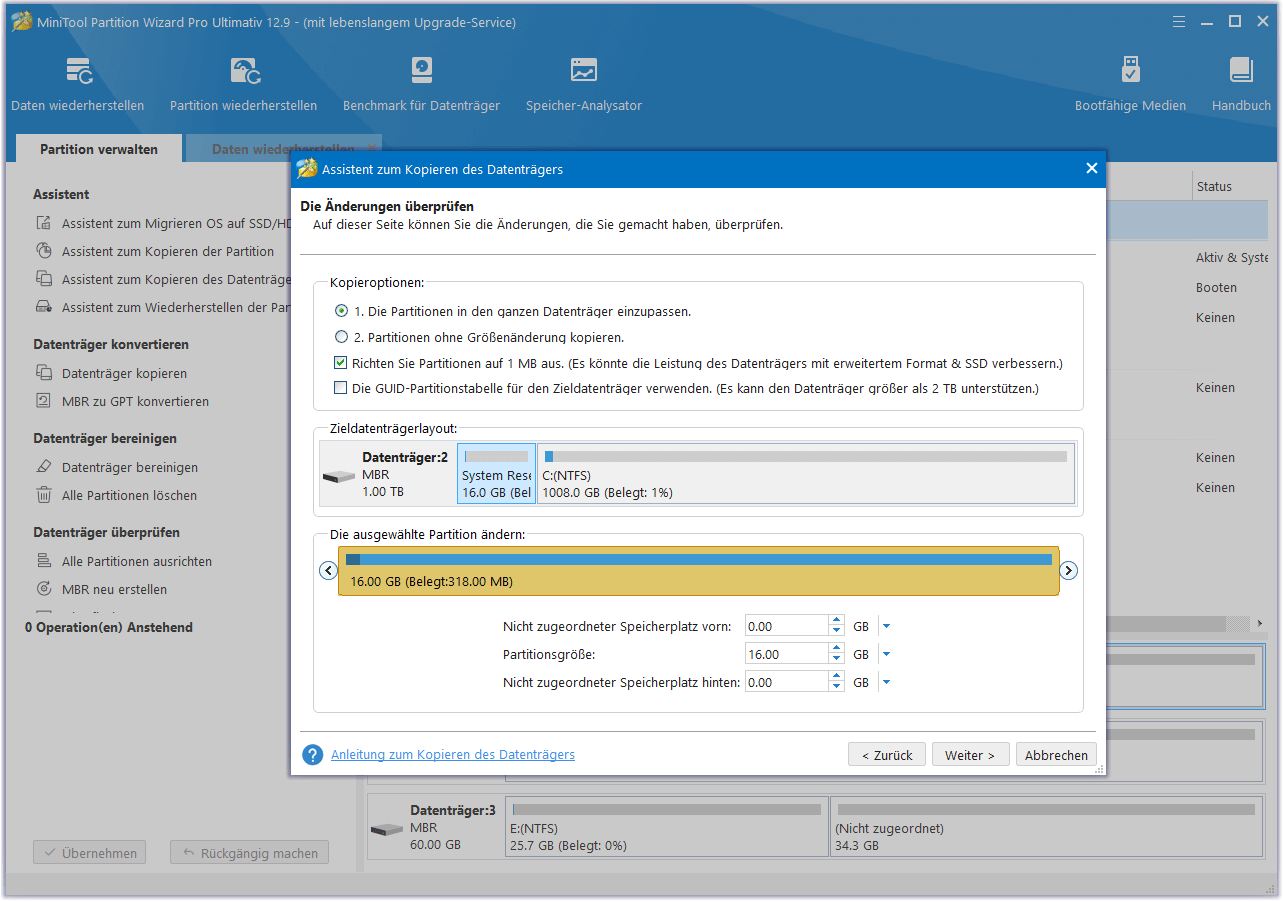
Task: Switch to Partition verwalten tab
Action: [x=99, y=149]
